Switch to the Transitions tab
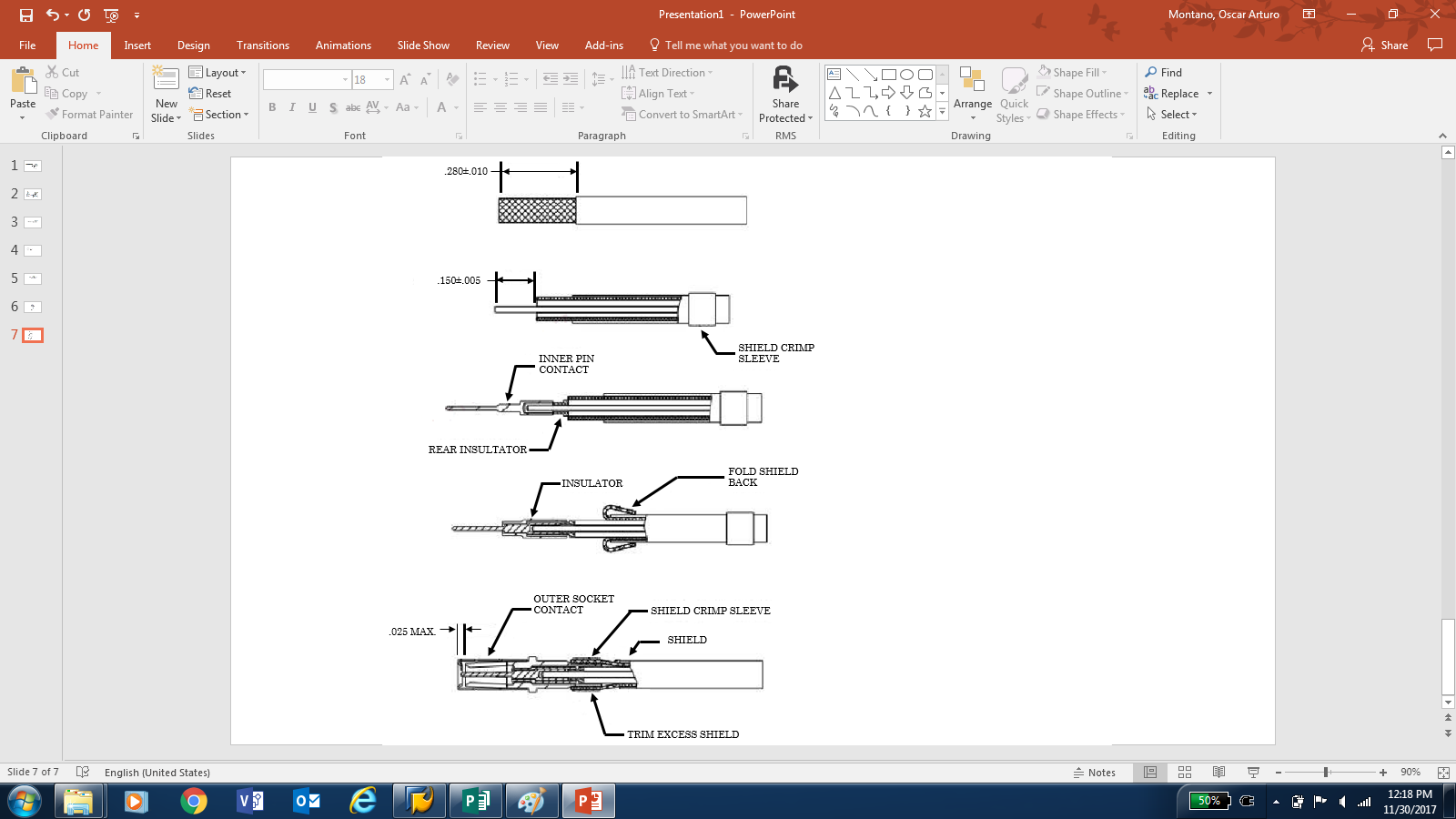The height and width of the screenshot is (819, 1456). click(x=262, y=45)
